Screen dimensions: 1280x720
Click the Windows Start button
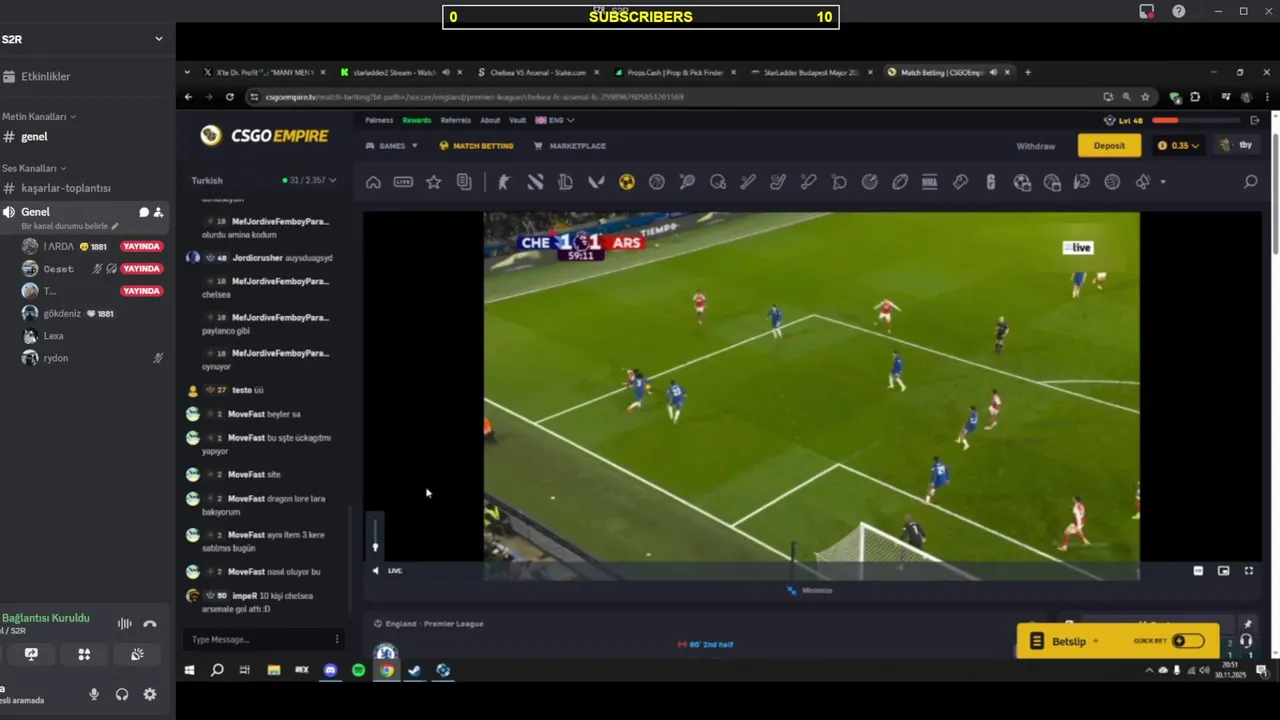click(189, 670)
